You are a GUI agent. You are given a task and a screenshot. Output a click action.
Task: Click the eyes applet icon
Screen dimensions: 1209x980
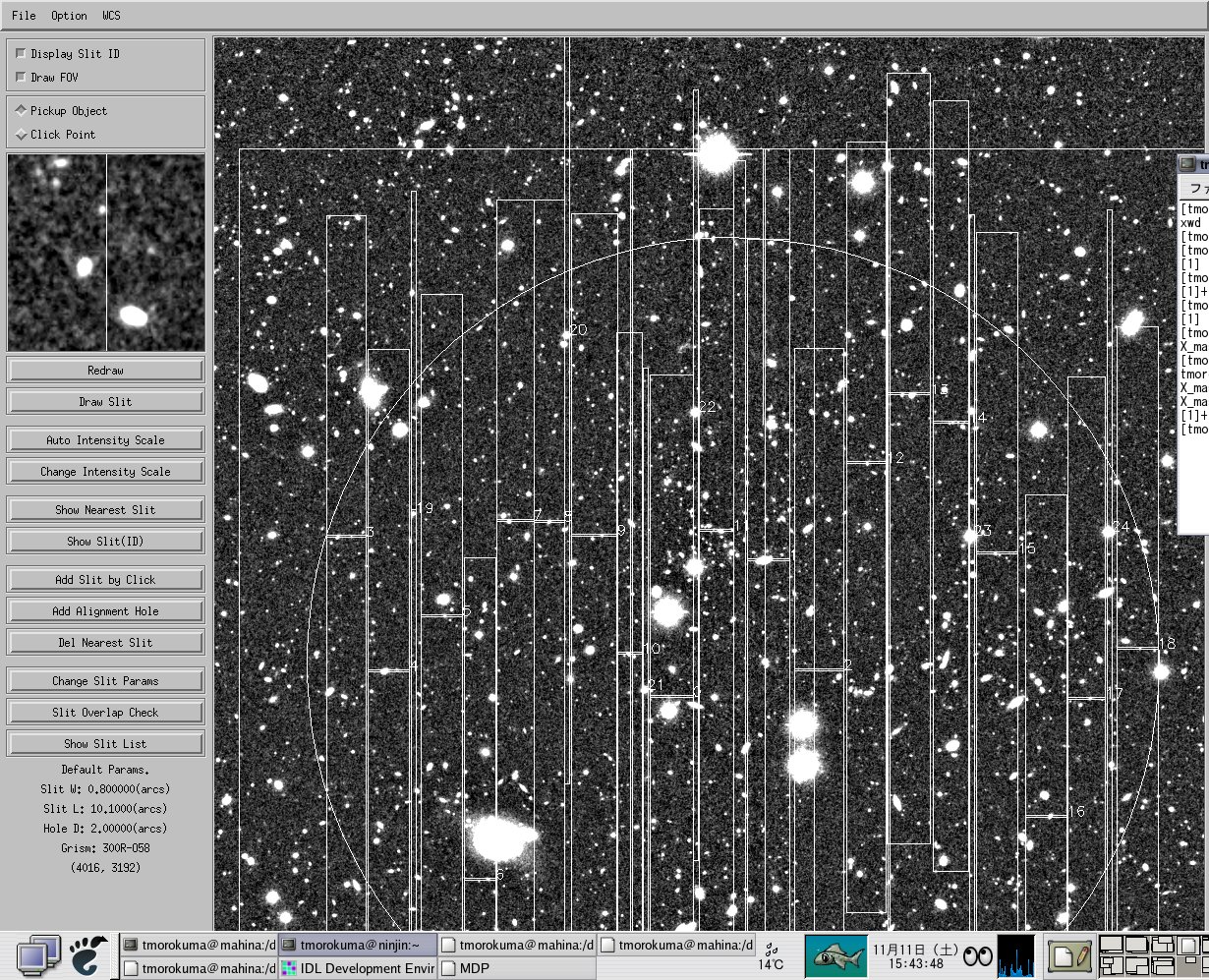coord(978,956)
